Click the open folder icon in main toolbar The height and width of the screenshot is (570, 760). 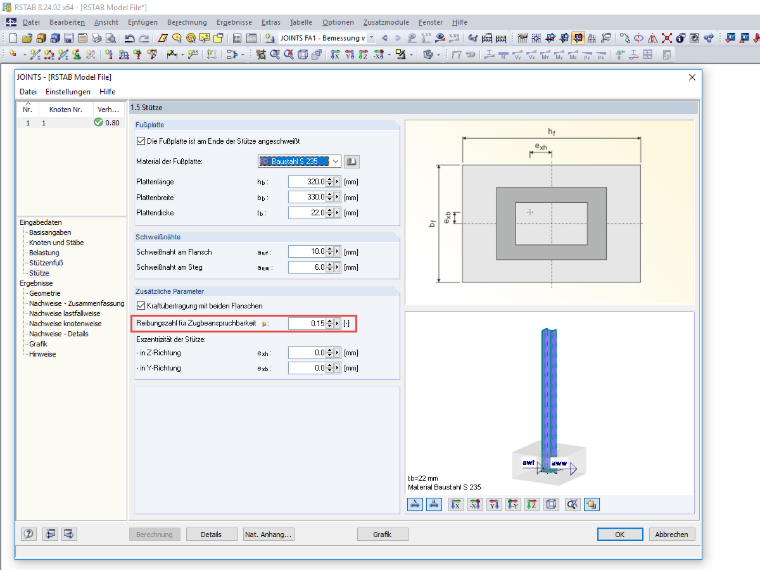click(27, 38)
